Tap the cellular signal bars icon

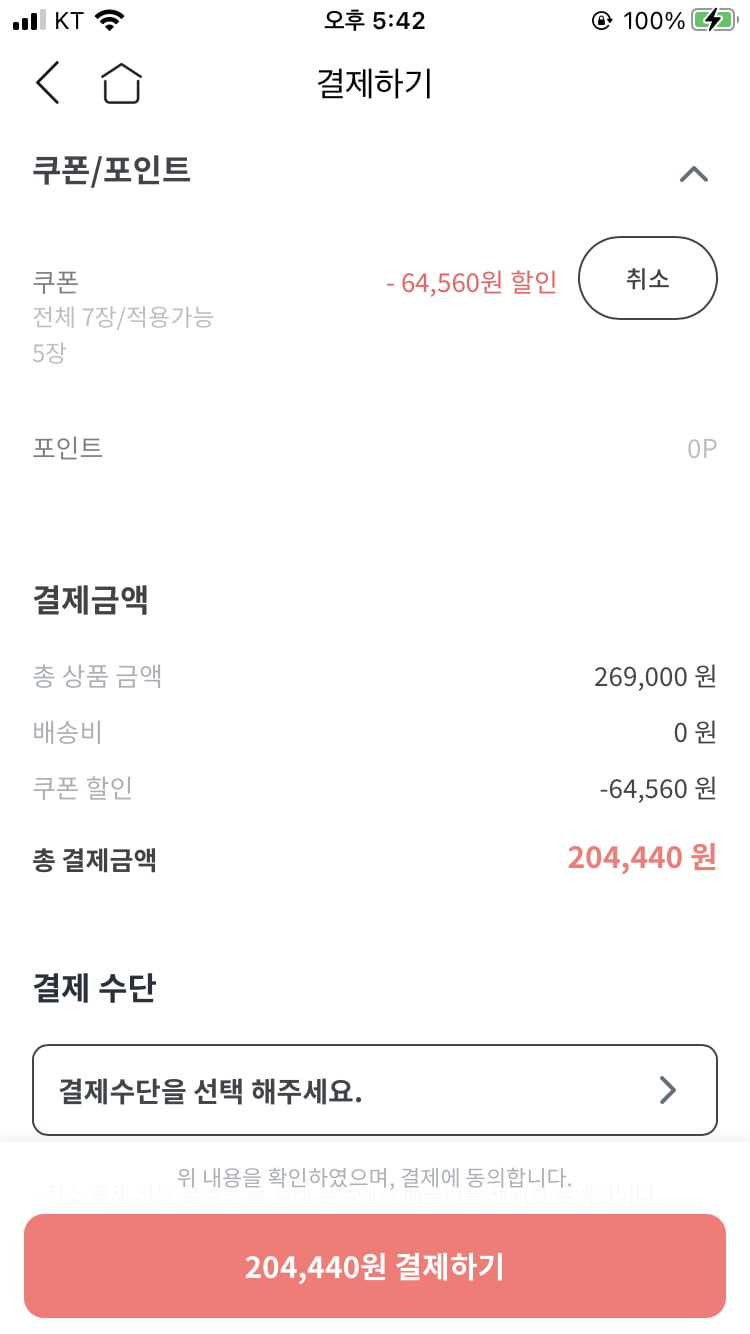(29, 20)
